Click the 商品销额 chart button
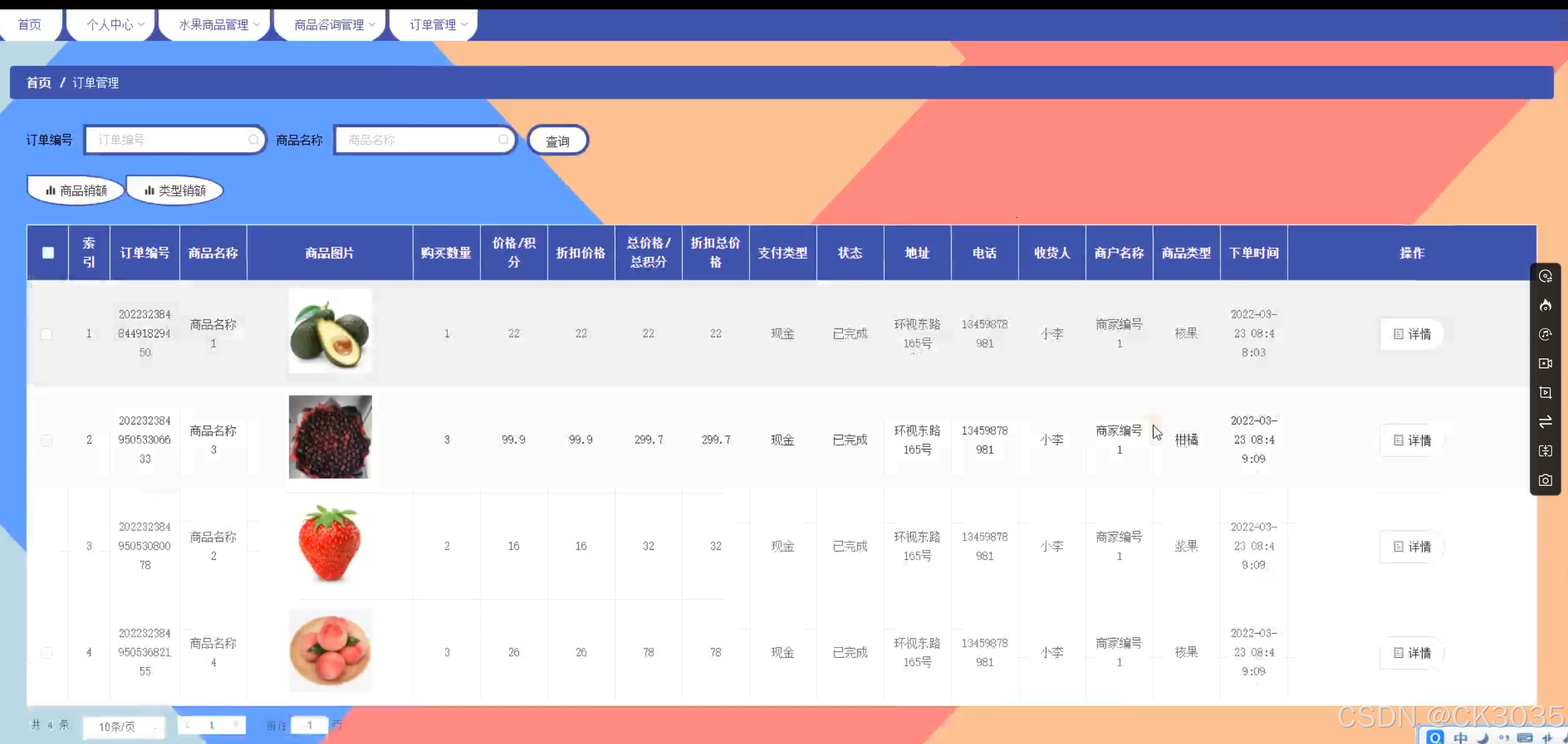 [76, 190]
